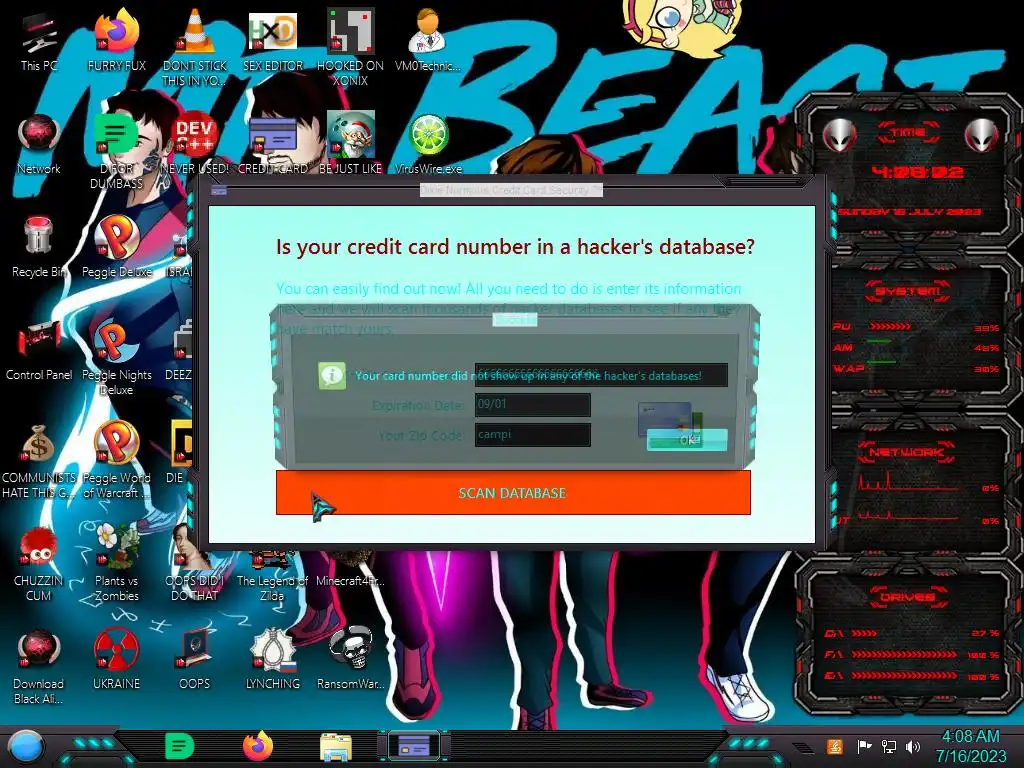Click the Start orb on taskbar
Image resolution: width=1024 pixels, height=768 pixels.
point(25,745)
